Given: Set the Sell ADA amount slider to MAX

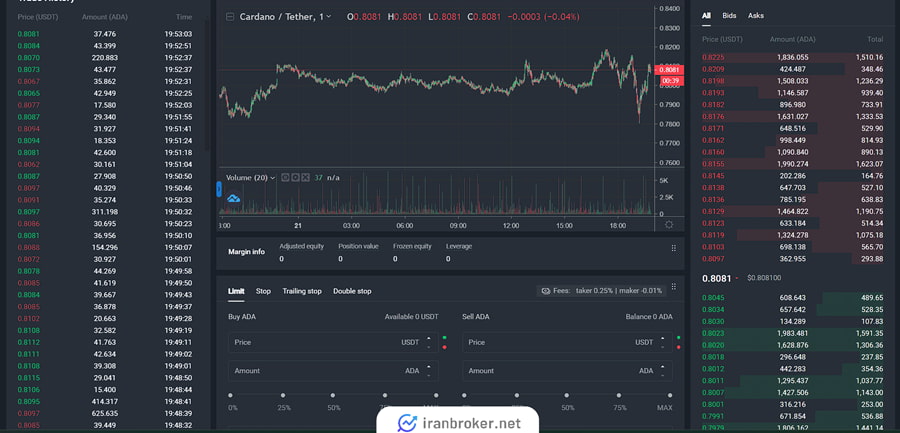Looking at the screenshot, I should pyautogui.click(x=669, y=395).
